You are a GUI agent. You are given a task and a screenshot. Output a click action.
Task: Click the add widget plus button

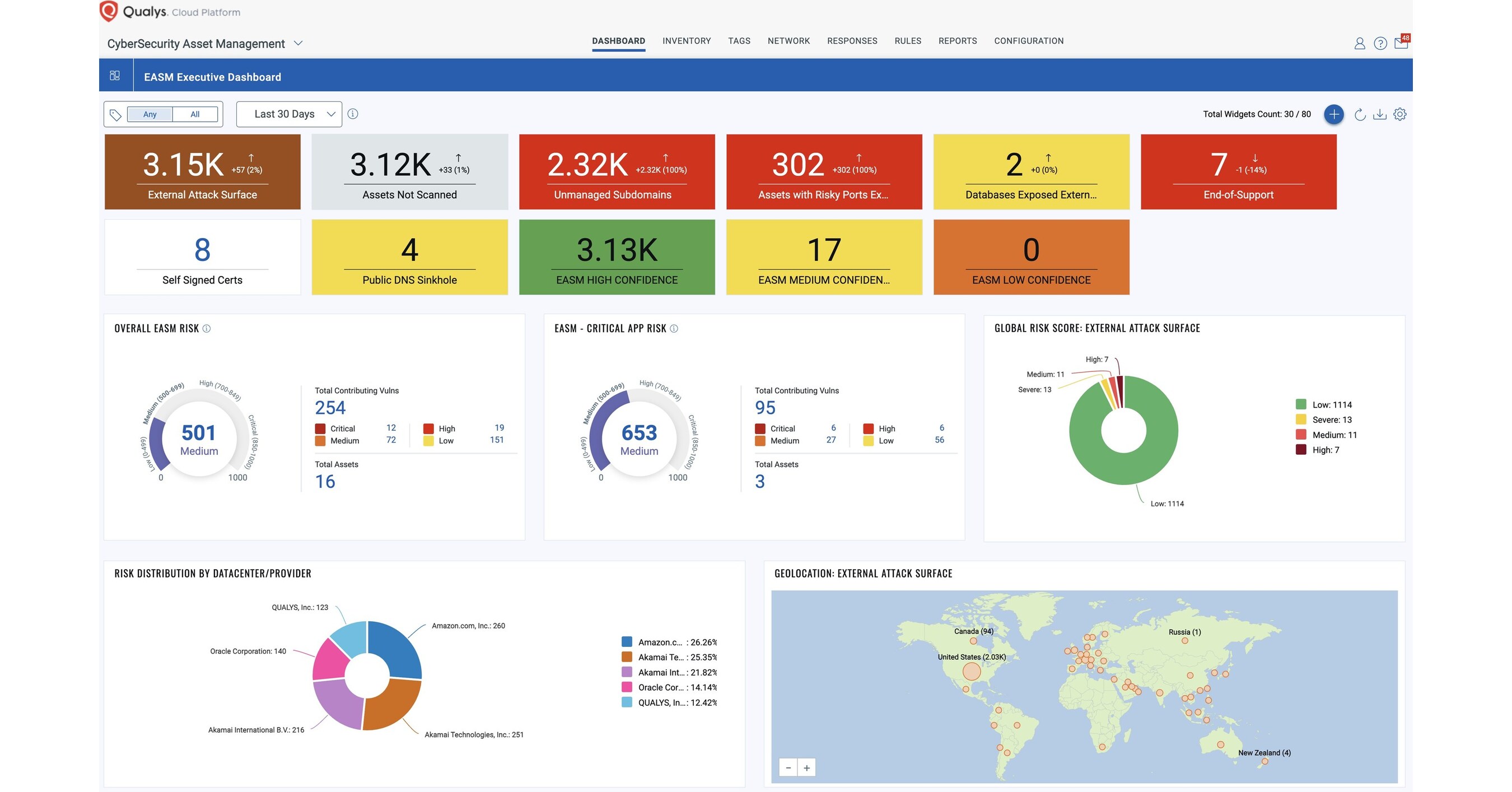pyautogui.click(x=1333, y=114)
